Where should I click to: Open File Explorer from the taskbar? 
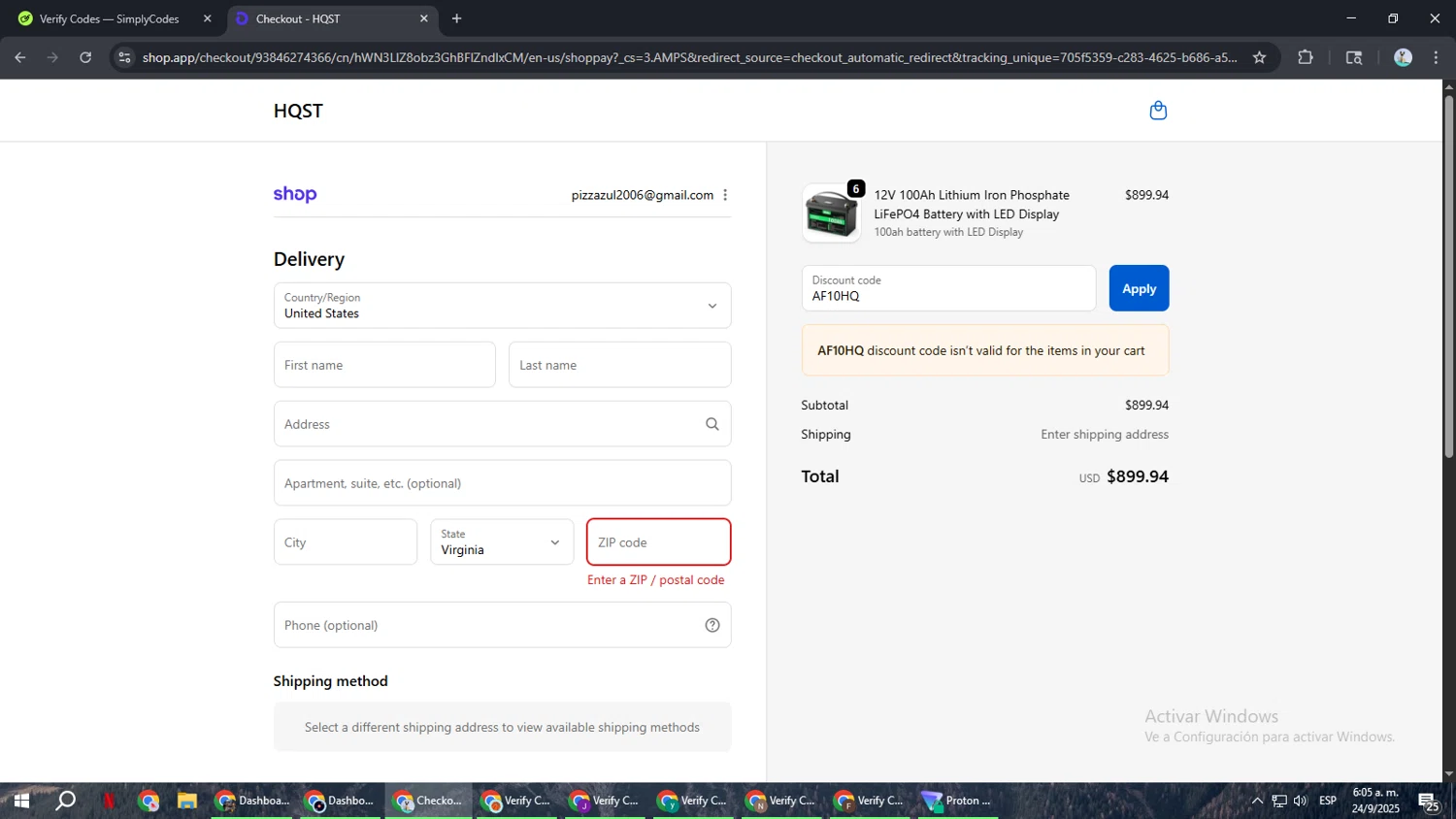pos(187,801)
